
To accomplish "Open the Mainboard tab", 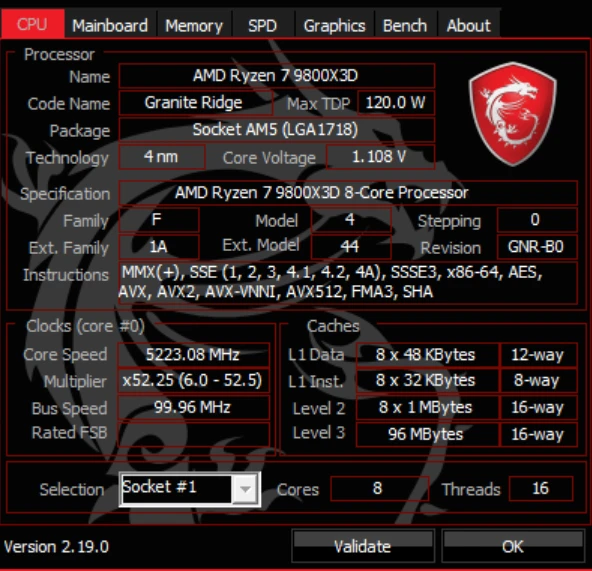I will (x=110, y=25).
